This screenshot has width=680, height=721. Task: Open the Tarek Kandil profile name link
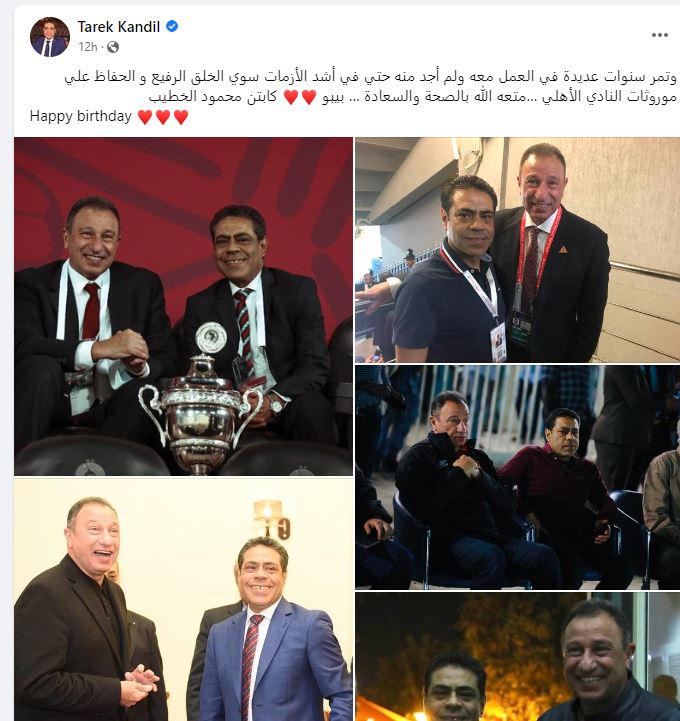(x=119, y=27)
